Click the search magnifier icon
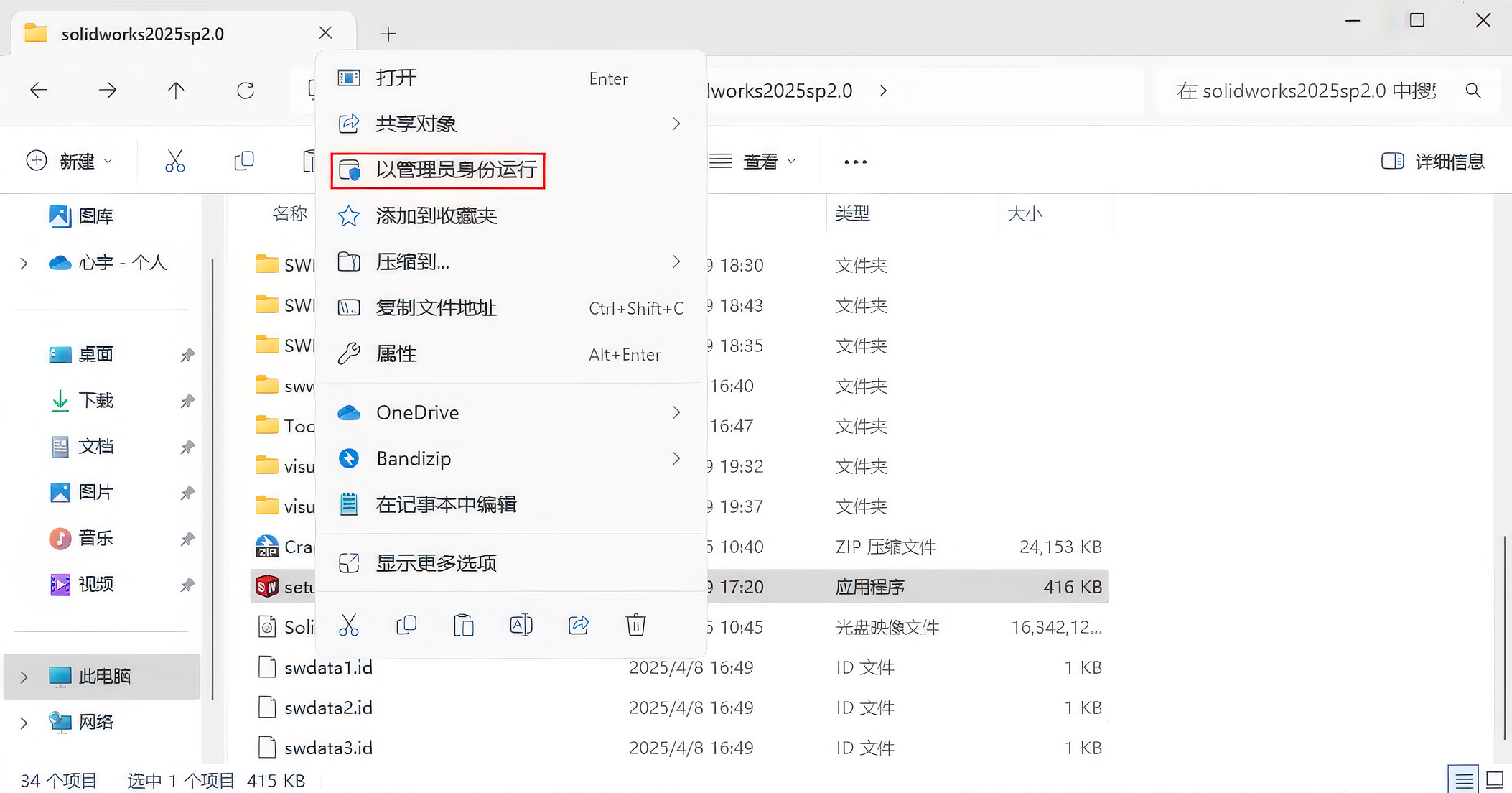Viewport: 1512px width, 793px height. point(1473,91)
